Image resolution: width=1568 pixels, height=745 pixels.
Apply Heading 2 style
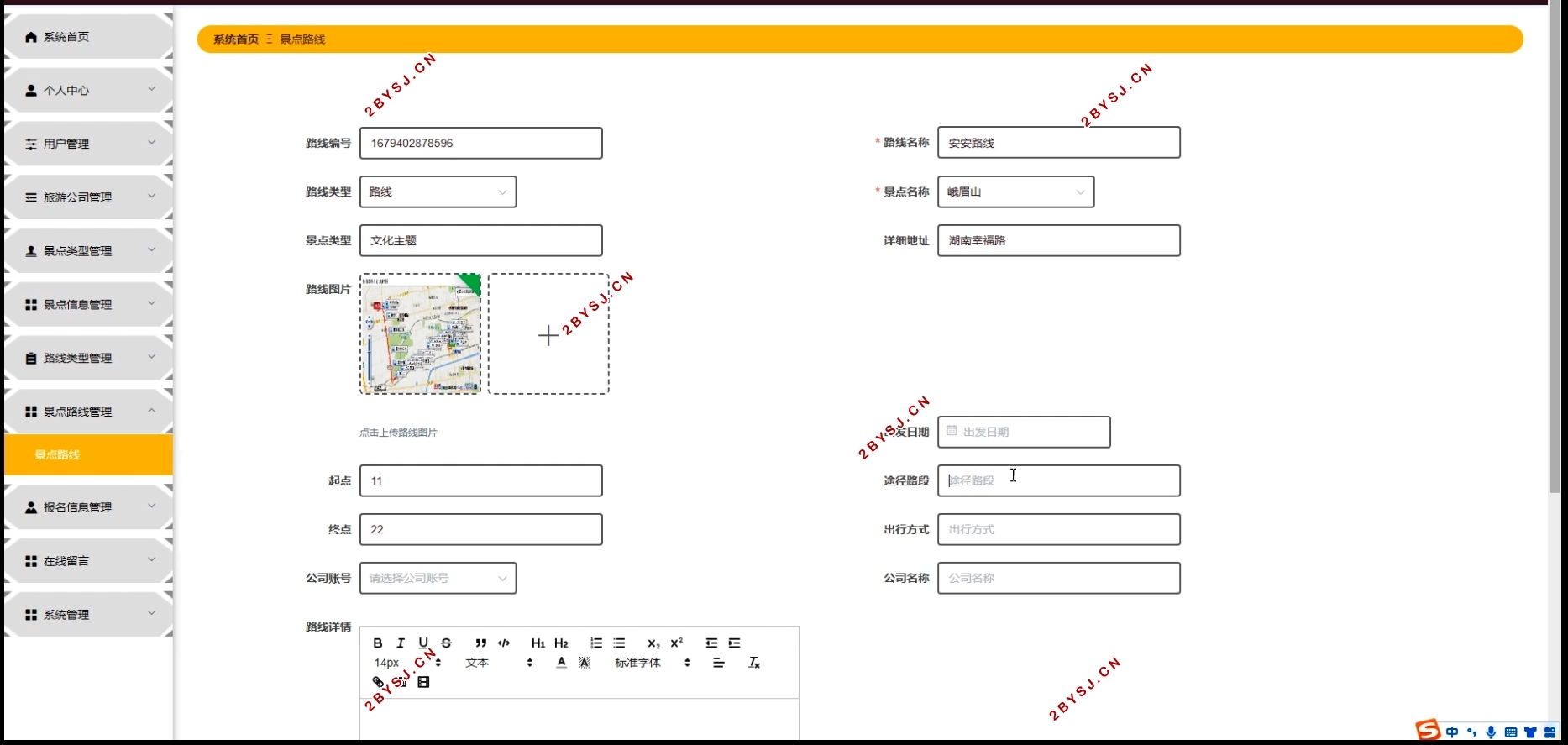point(561,643)
